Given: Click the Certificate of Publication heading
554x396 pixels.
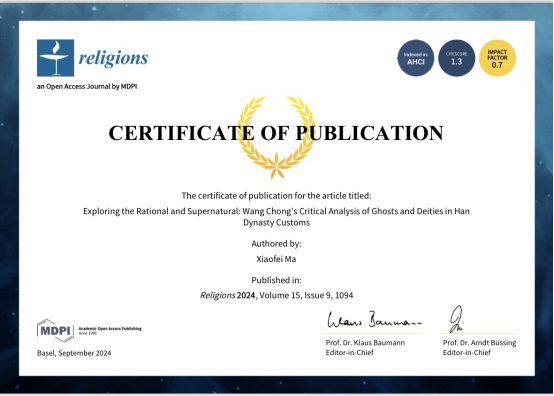Looking at the screenshot, I should (x=276, y=133).
